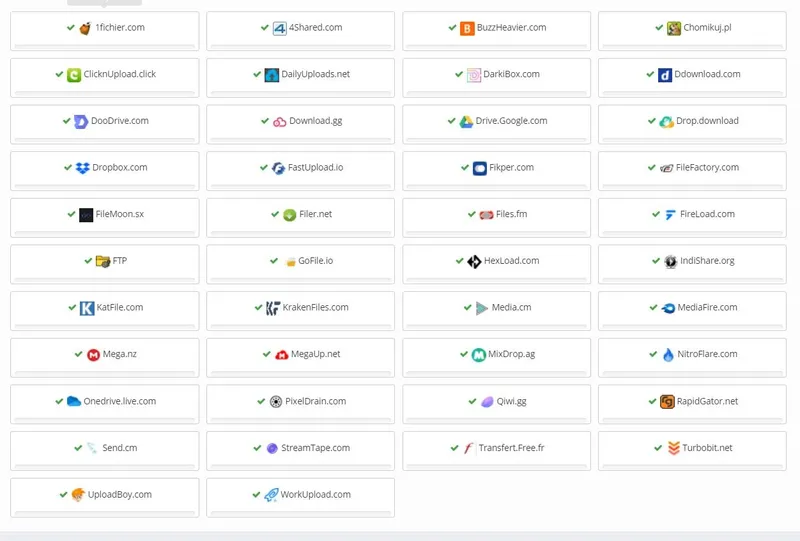The width and height of the screenshot is (800, 541).
Task: Click the purple Qiwi.gg icon
Action: click(487, 402)
